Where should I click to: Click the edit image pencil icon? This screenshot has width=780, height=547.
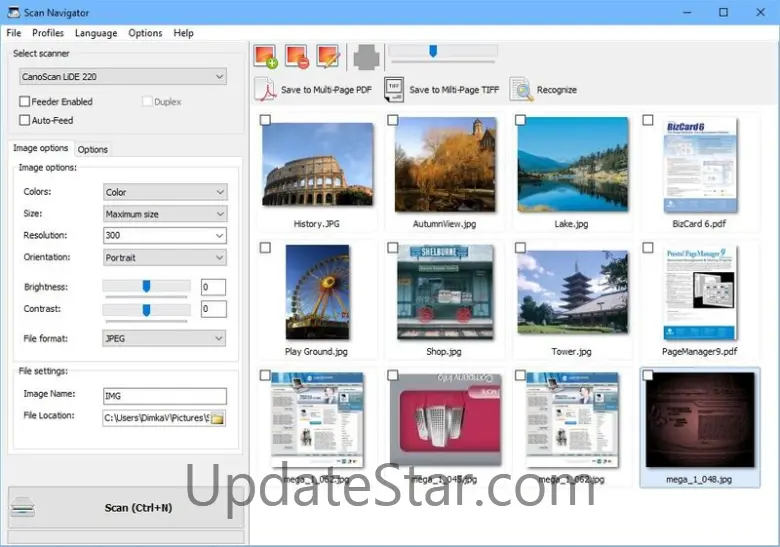click(328, 56)
